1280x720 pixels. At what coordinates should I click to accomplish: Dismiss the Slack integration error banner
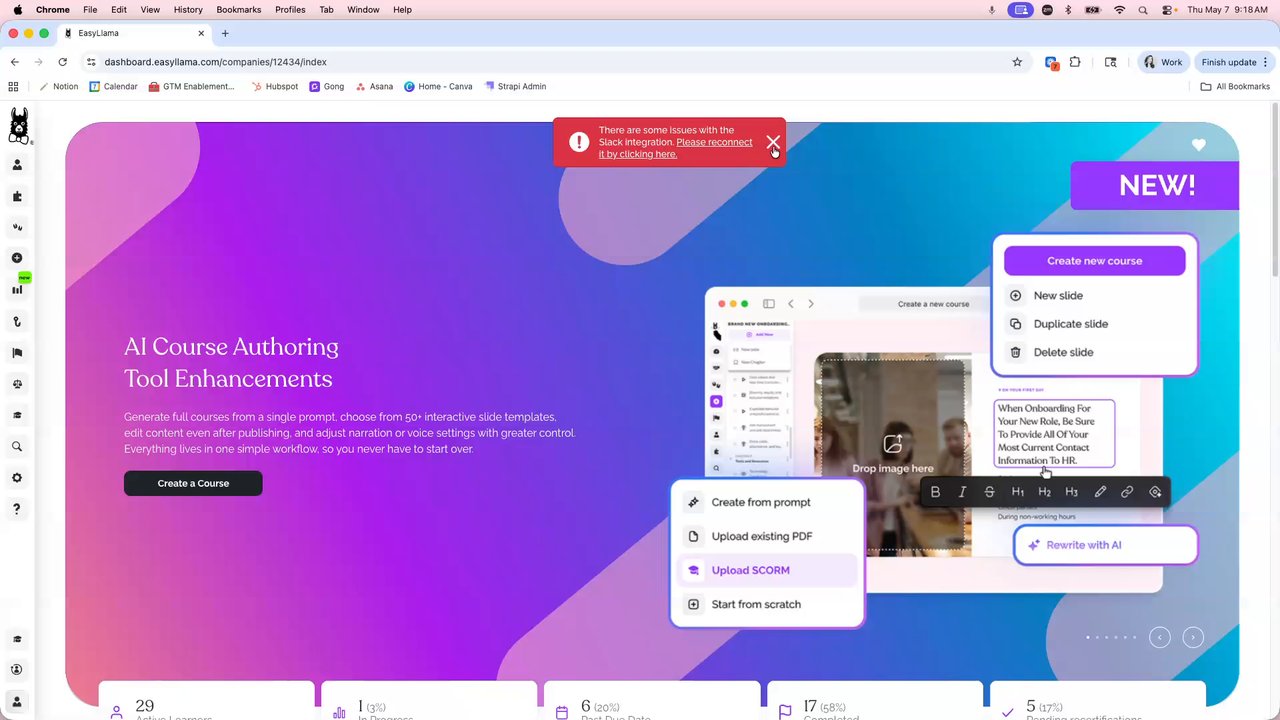(772, 142)
